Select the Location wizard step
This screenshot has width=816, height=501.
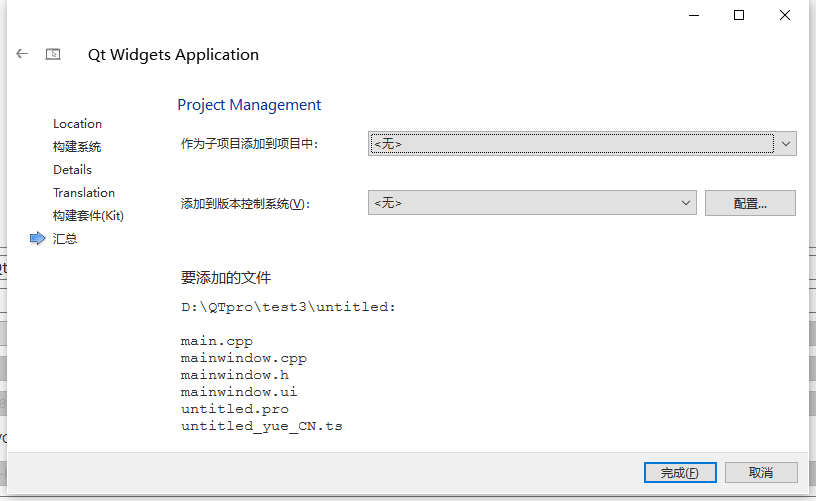[78, 124]
